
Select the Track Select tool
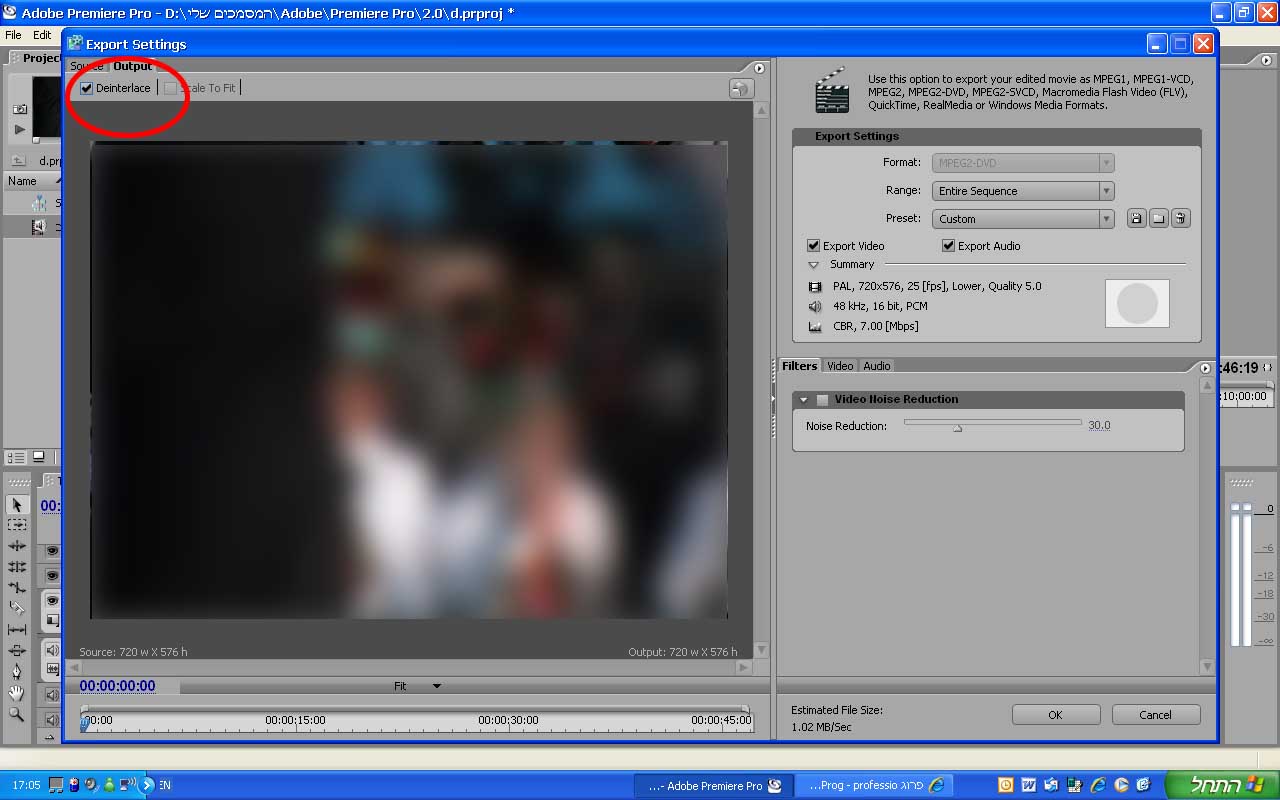17,525
